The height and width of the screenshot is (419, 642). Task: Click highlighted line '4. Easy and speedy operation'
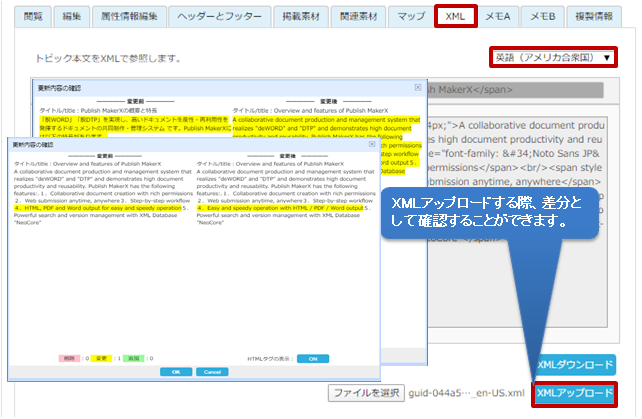pyautogui.click(x=280, y=208)
